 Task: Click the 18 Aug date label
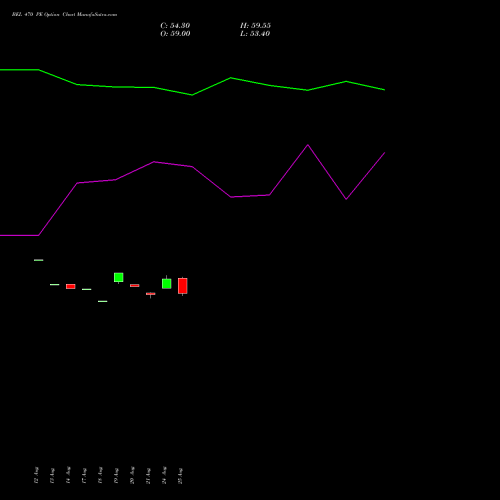coord(100,475)
